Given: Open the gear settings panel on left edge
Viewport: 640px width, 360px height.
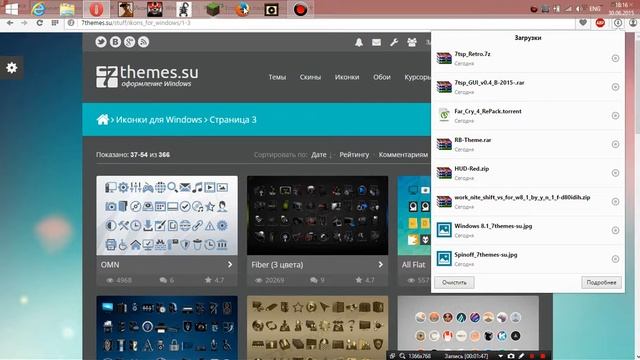Looking at the screenshot, I should click(x=11, y=67).
